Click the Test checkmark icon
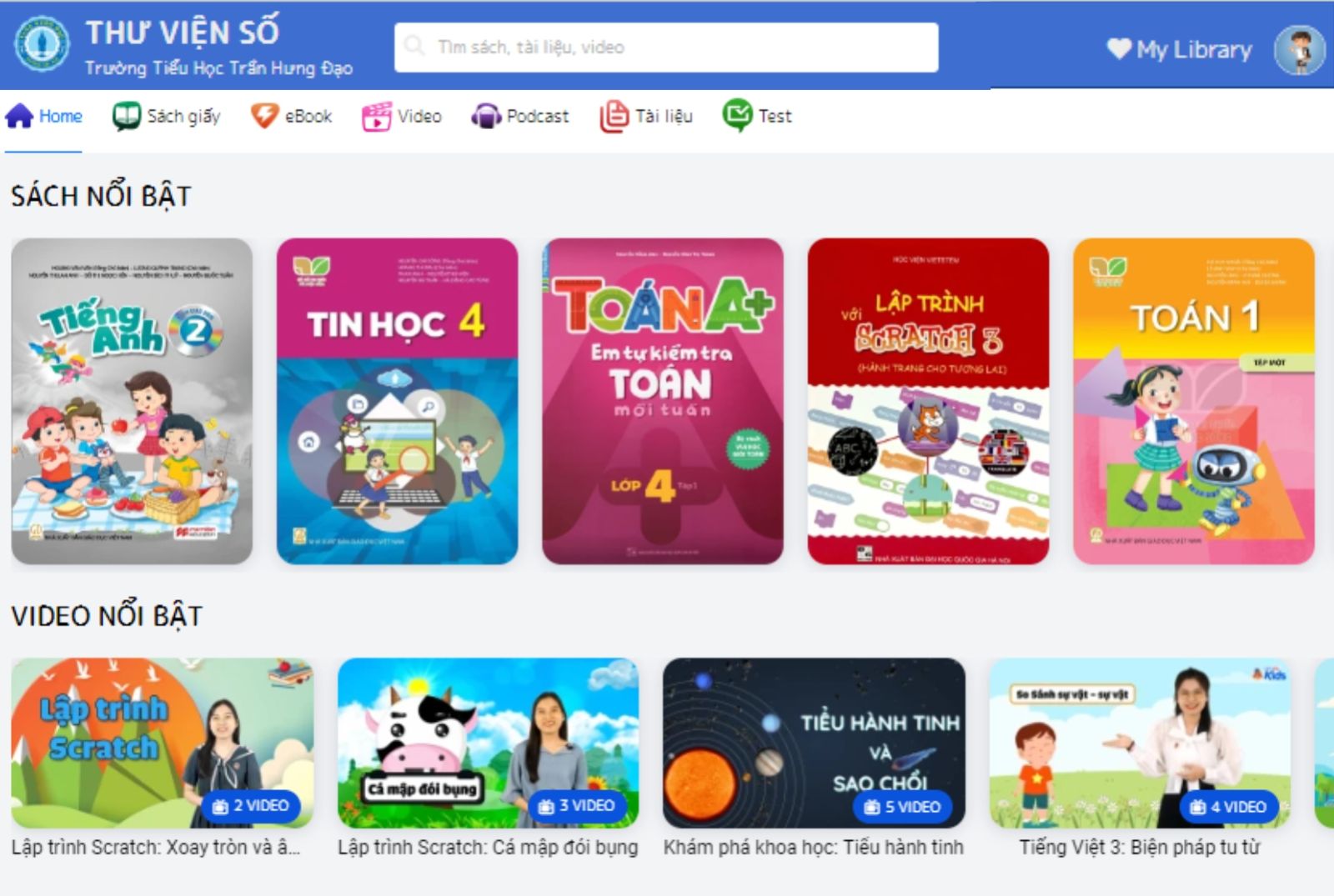1334x896 pixels. coord(737,116)
